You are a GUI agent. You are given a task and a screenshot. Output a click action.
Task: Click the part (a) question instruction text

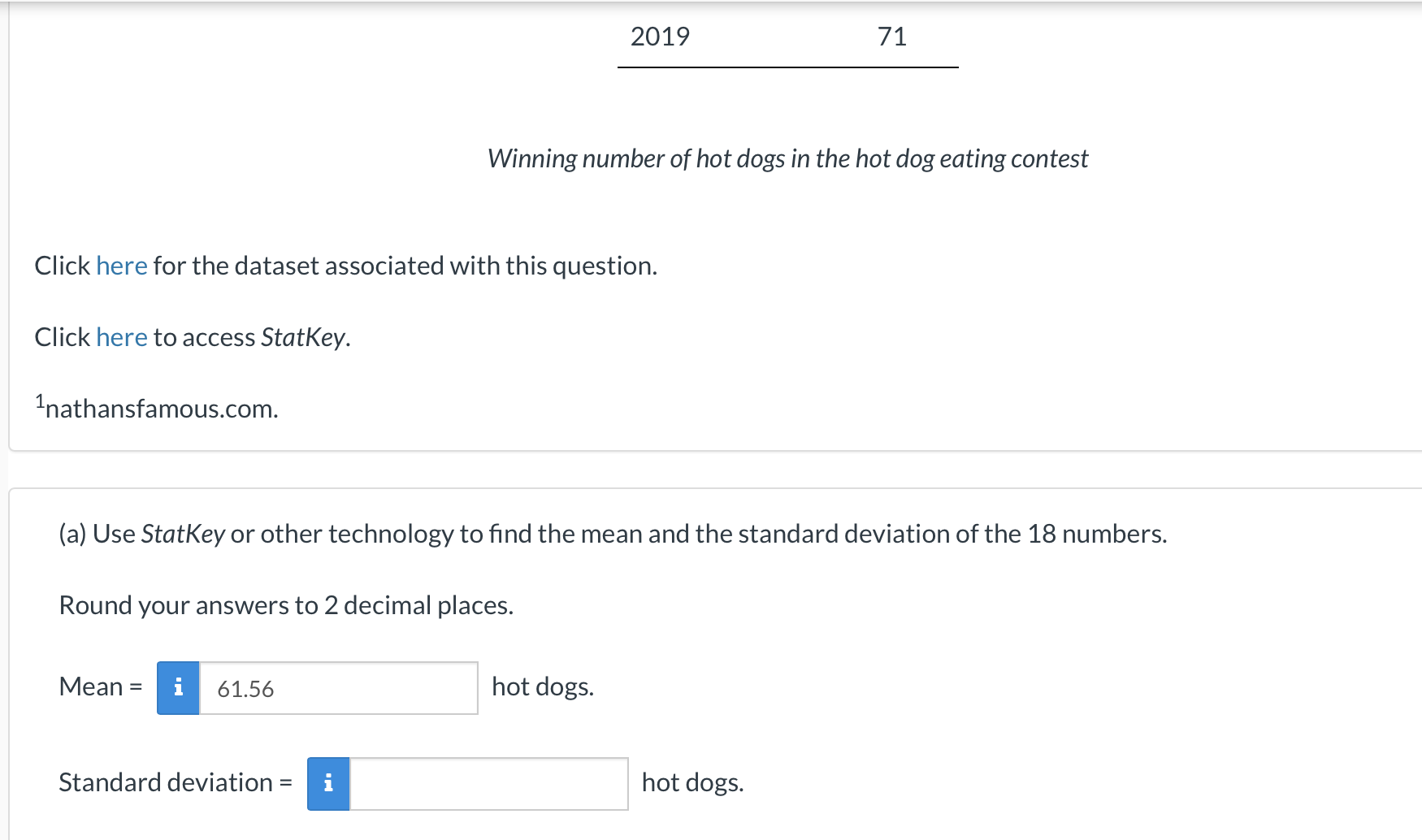click(613, 534)
